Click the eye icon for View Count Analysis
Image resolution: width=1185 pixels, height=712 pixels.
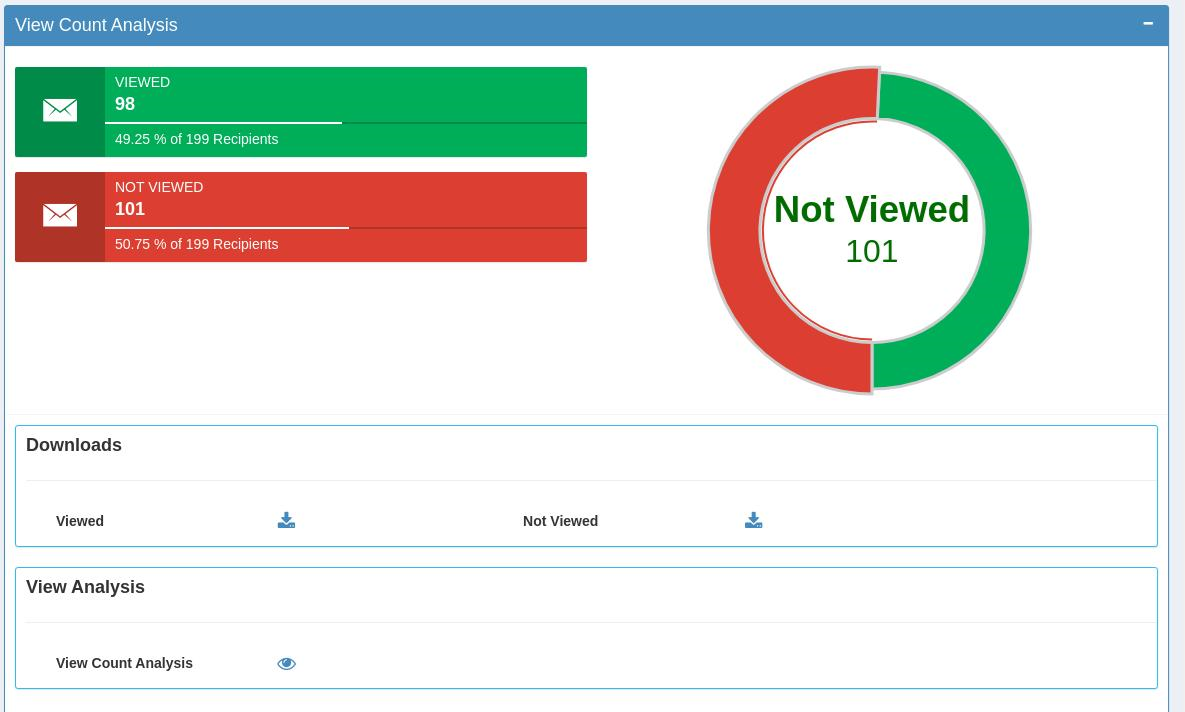[x=286, y=663]
